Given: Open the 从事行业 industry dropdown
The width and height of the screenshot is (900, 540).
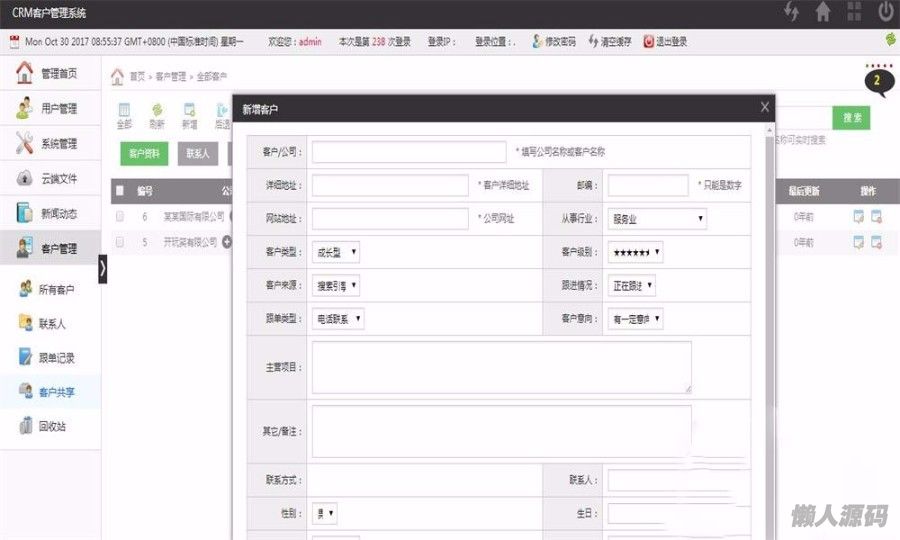Looking at the screenshot, I should pos(657,218).
